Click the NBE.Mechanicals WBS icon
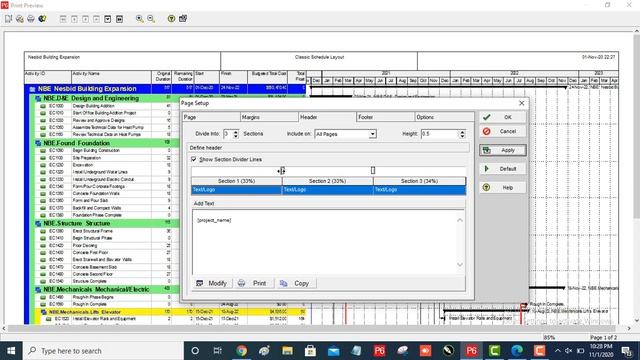 (x=38, y=289)
